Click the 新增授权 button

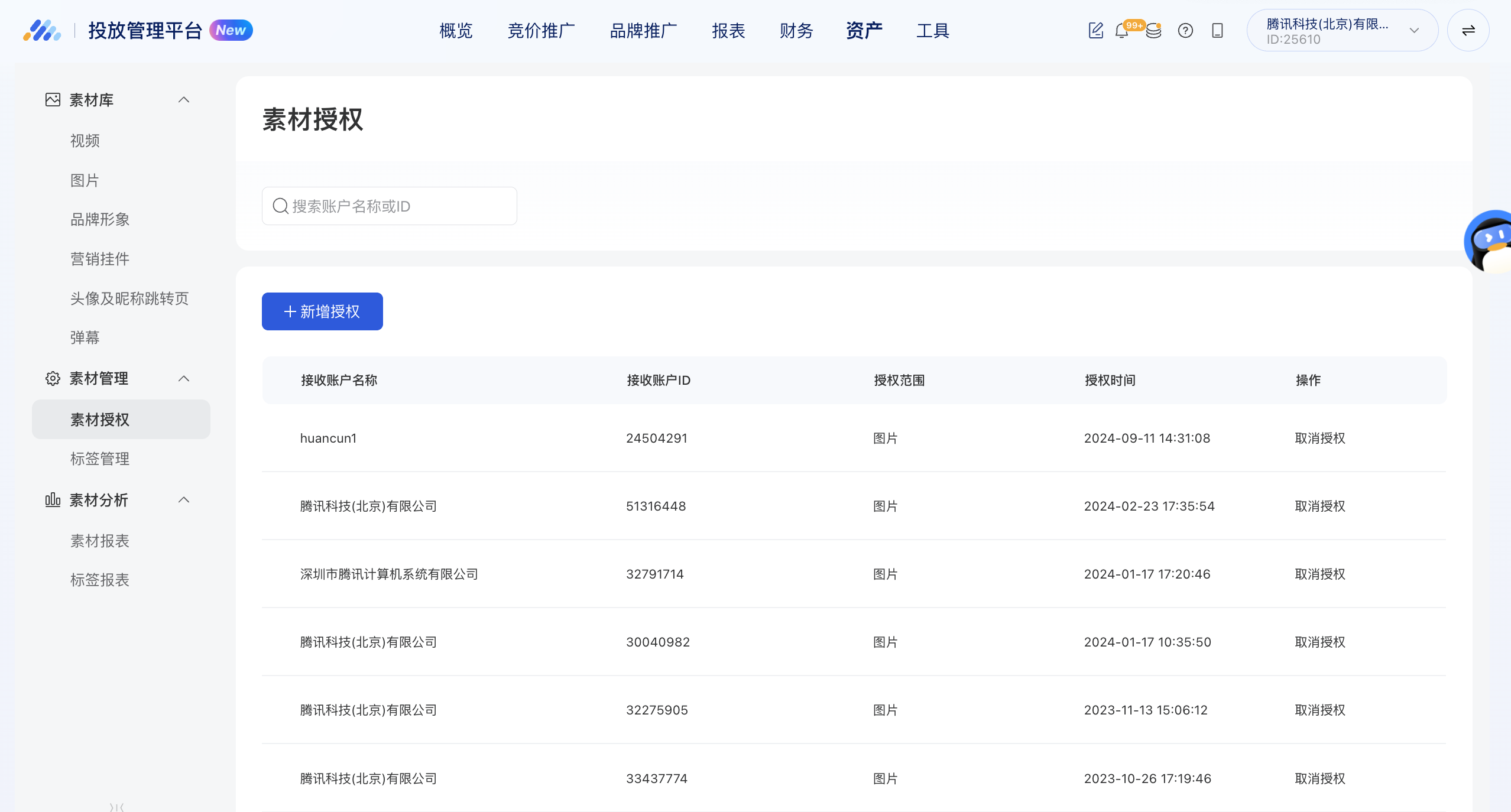tap(322, 311)
